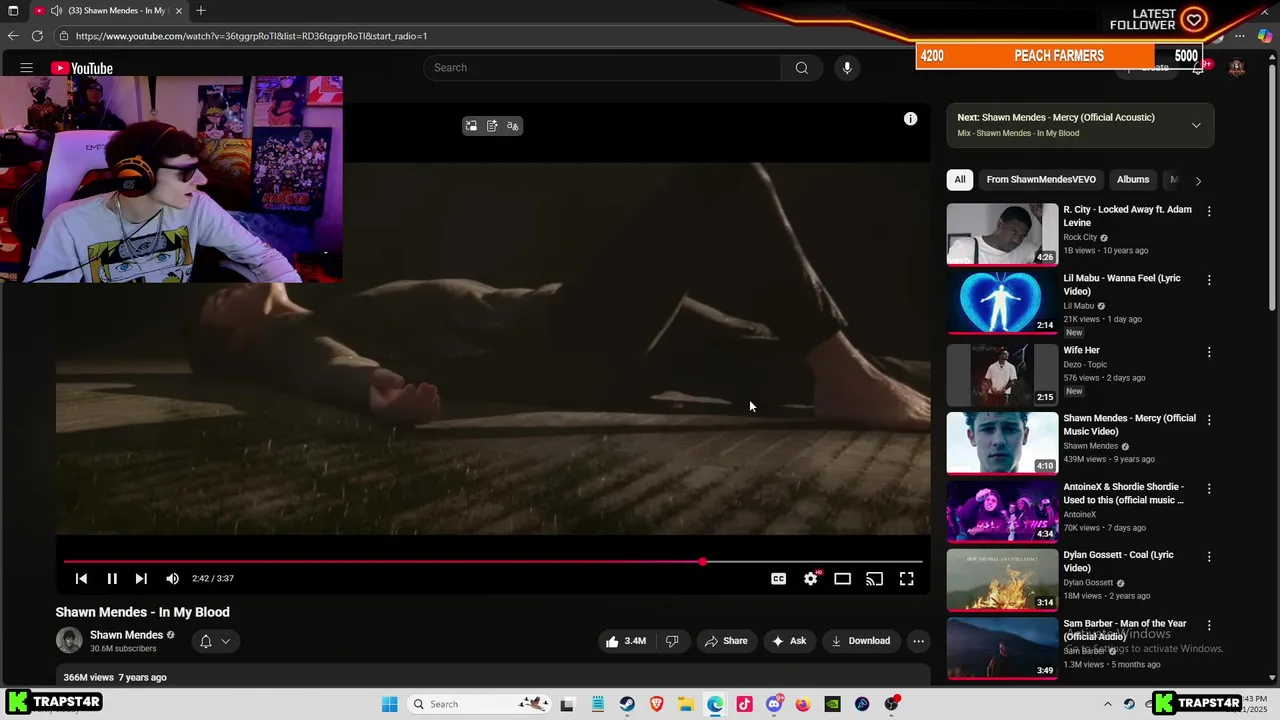Click the Windows taskbar search box
This screenshot has height=720, width=1280.
pos(478,704)
